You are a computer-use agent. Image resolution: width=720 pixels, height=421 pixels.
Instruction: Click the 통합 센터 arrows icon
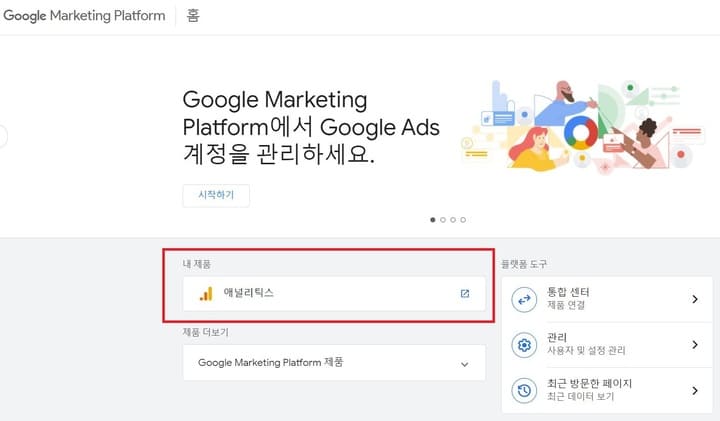(524, 300)
